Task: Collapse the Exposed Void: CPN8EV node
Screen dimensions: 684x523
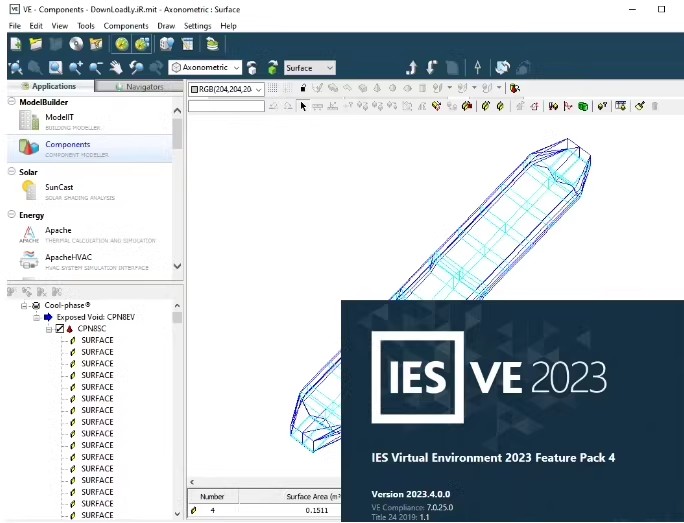Action: tap(37, 317)
